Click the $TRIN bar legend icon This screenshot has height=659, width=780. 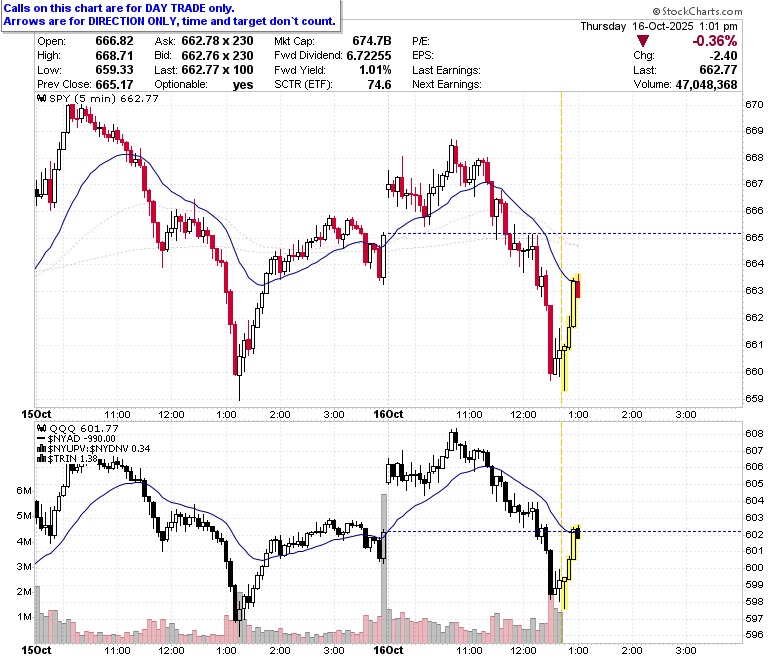[42, 459]
